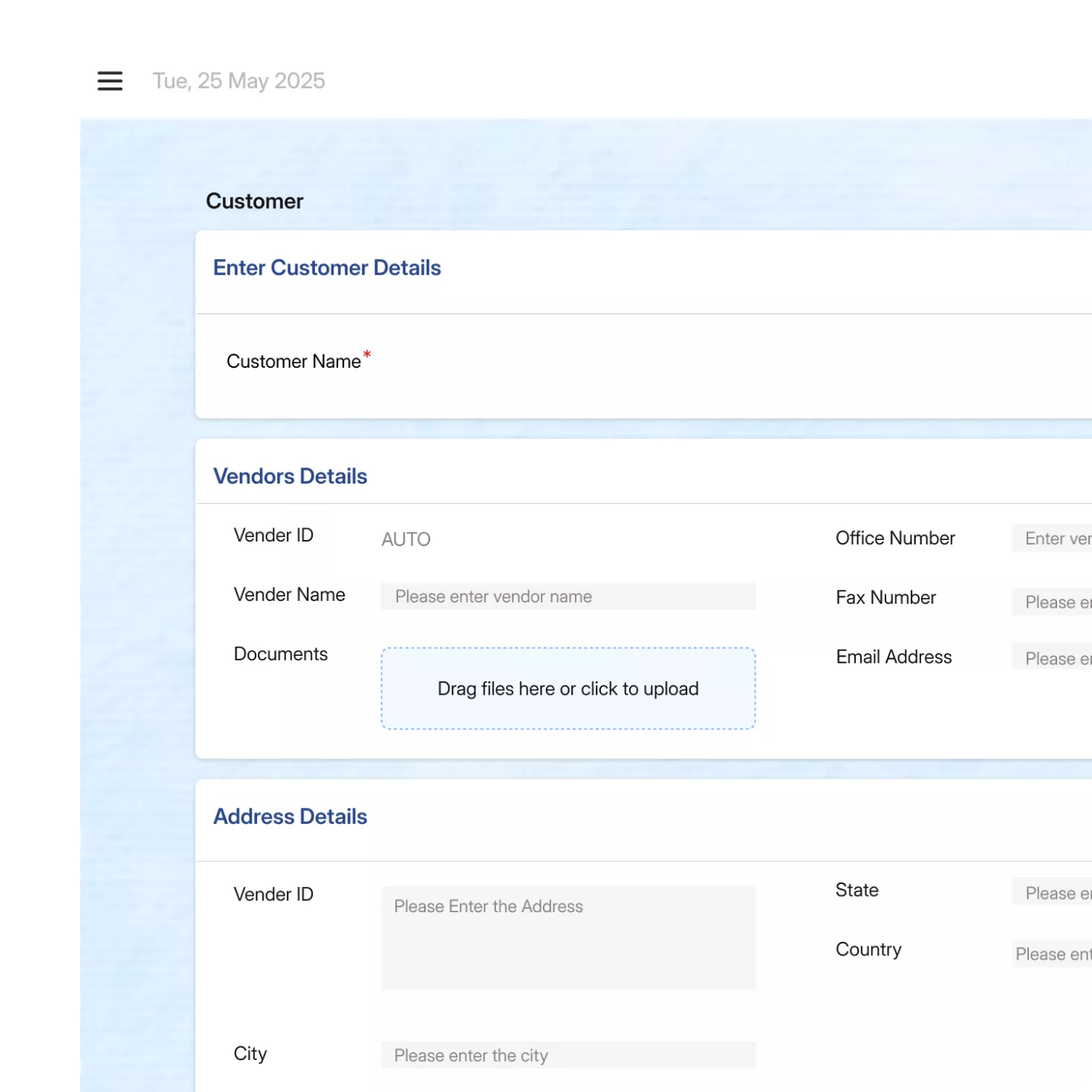The image size is (1092, 1092).
Task: Click the AUTO Vender ID value
Action: click(406, 539)
